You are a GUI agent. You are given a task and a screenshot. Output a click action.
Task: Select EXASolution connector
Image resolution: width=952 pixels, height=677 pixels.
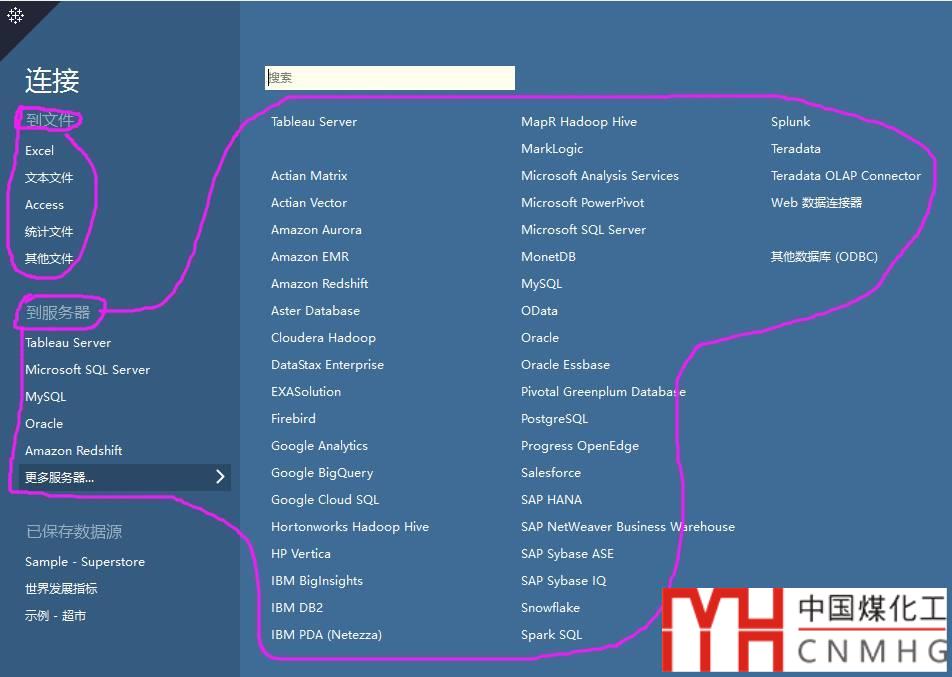(x=306, y=392)
